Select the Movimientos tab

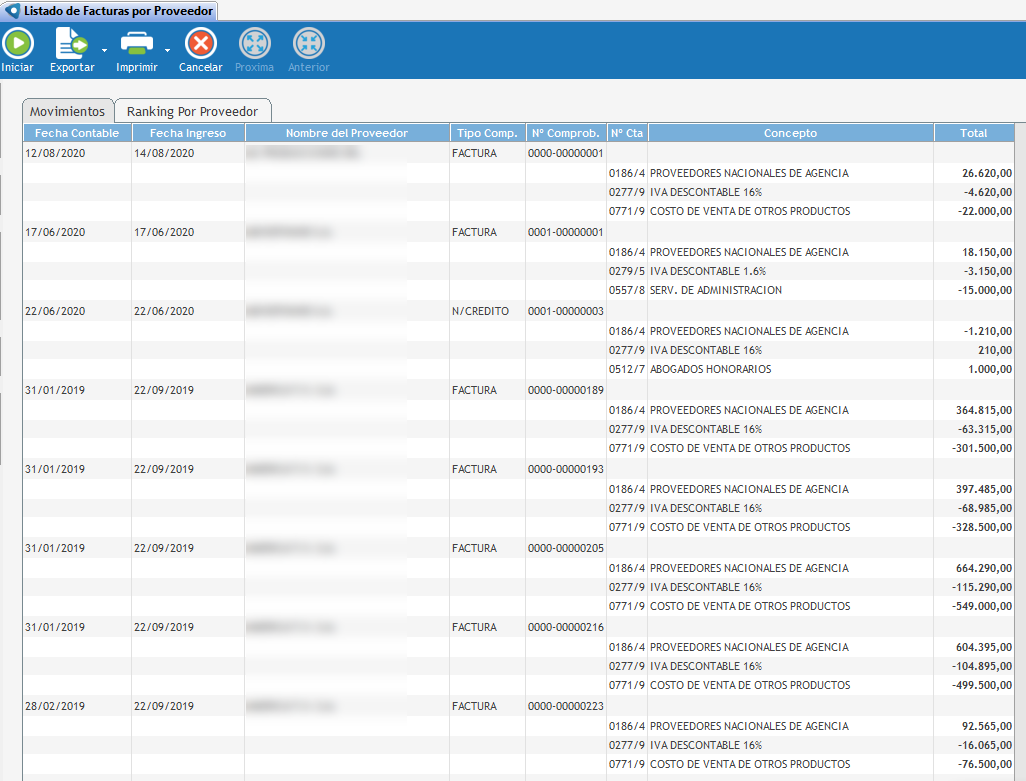67,111
